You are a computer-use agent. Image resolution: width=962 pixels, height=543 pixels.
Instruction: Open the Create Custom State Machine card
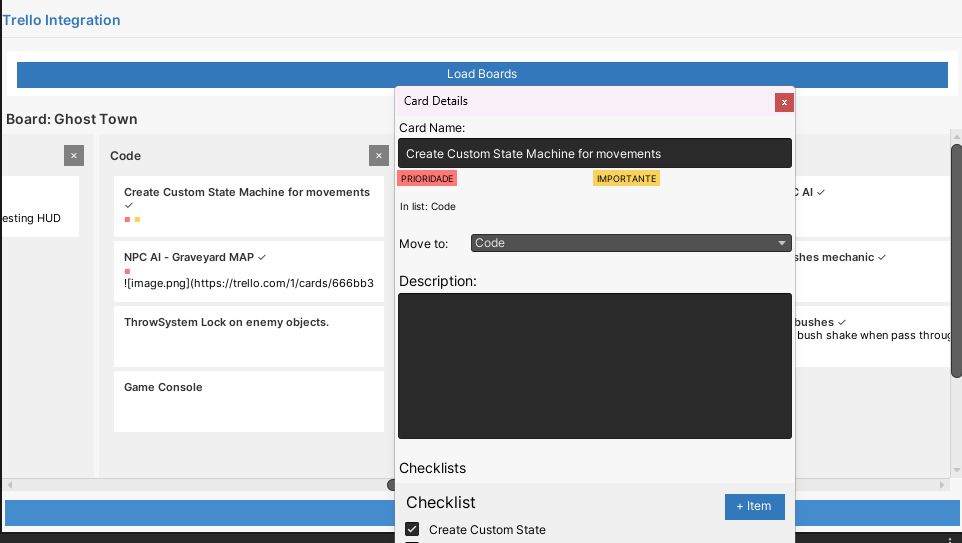click(248, 206)
